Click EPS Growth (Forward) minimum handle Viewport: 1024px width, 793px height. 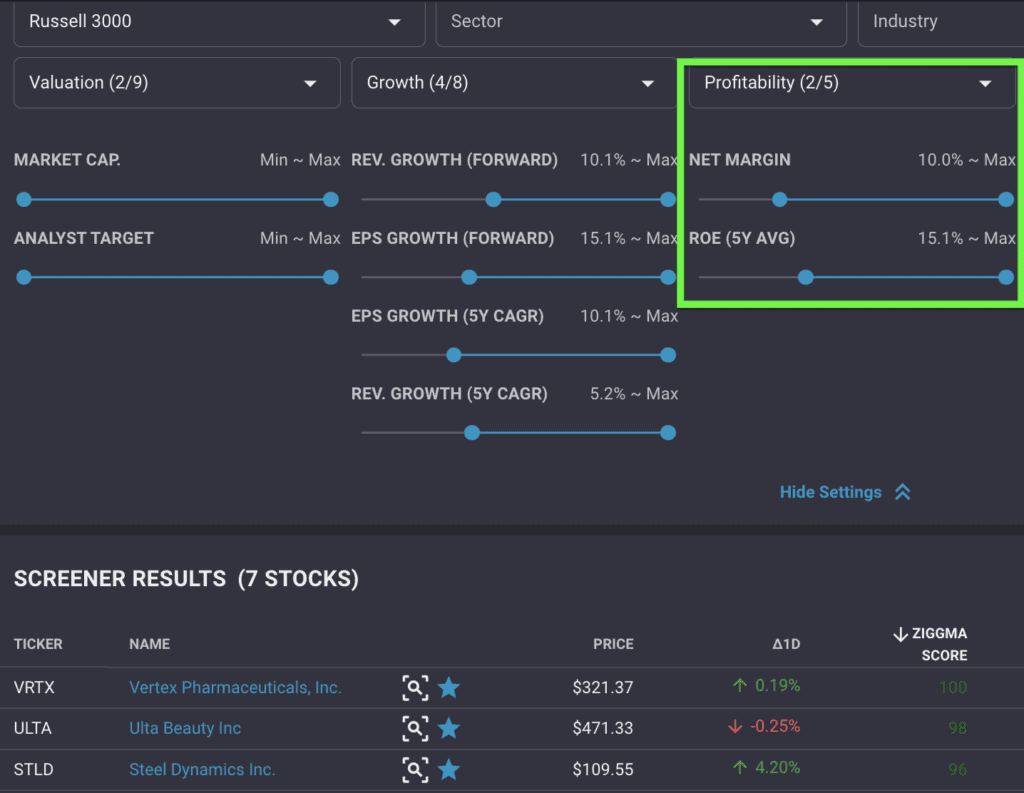coord(469,277)
